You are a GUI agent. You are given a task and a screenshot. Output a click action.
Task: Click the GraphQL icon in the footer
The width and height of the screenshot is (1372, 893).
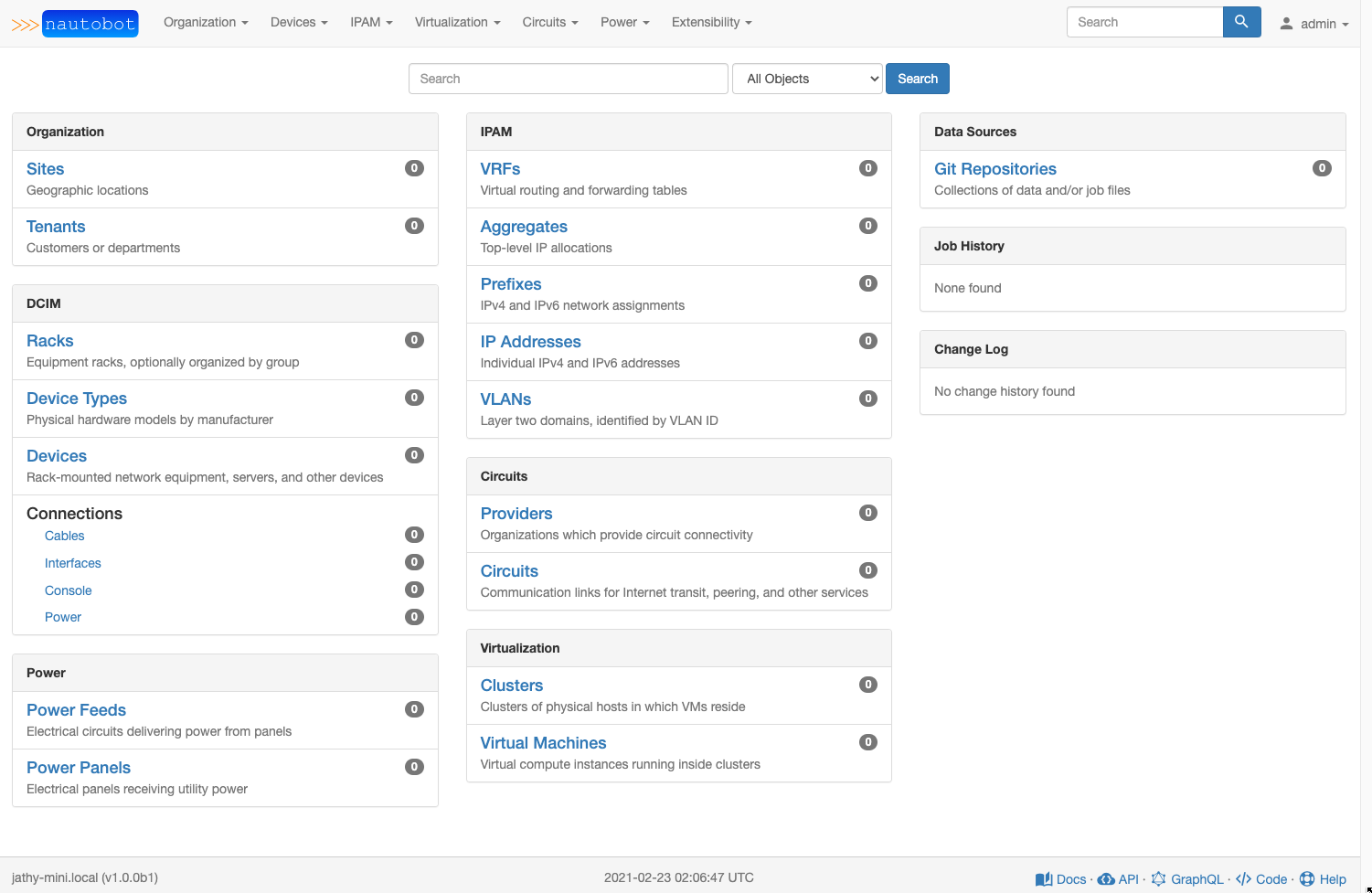[x=1158, y=878]
